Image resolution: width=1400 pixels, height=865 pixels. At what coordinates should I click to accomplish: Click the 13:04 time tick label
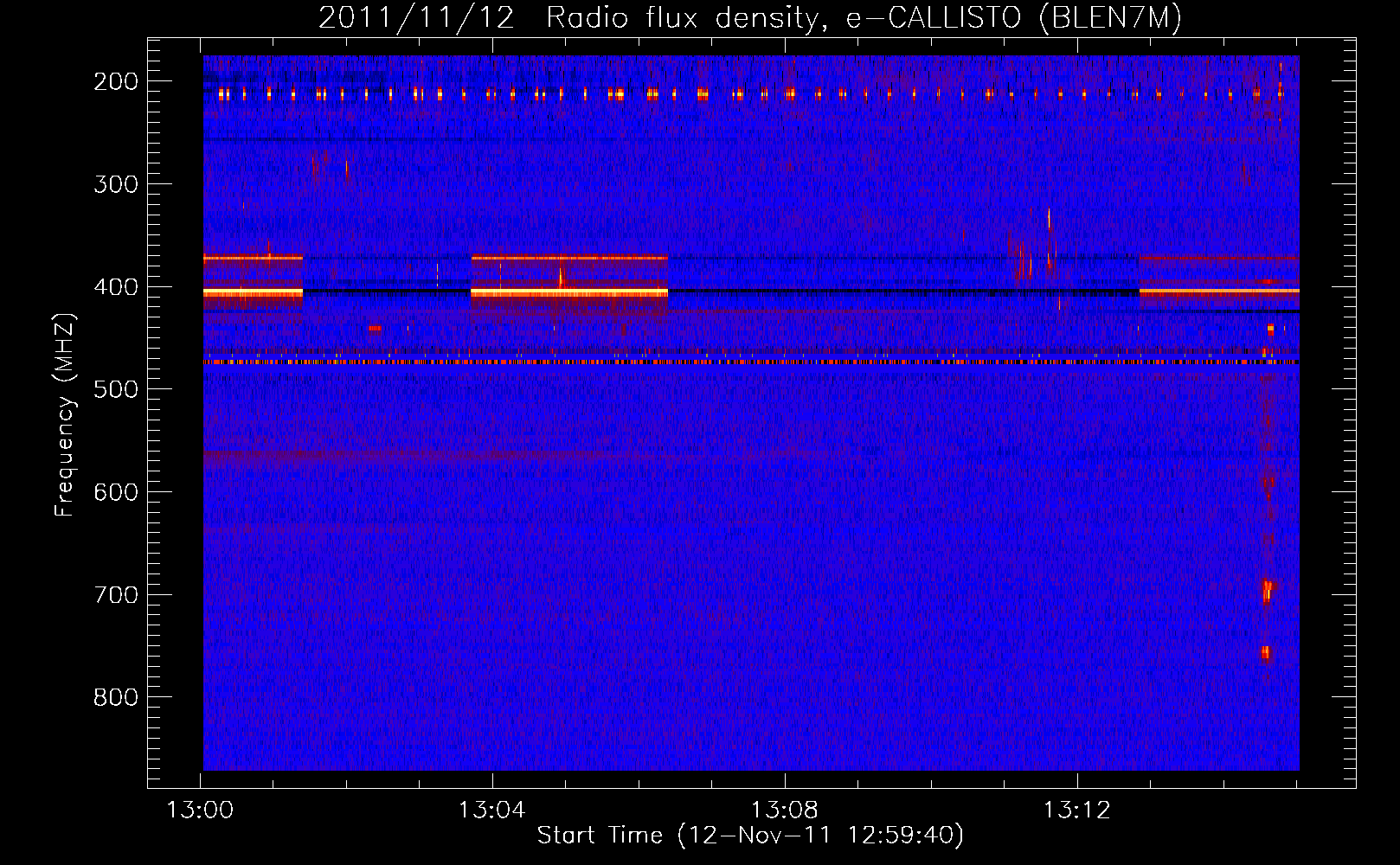point(492,811)
